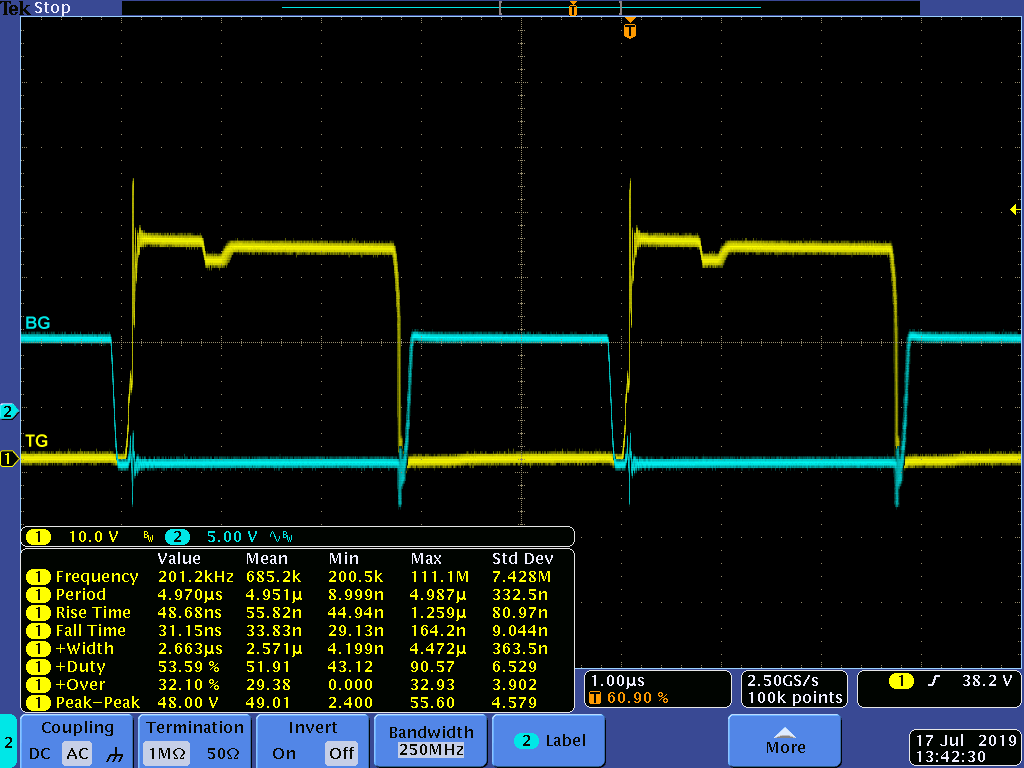Click the 13:42:30 time display
1024x768 pixels.
950,757
